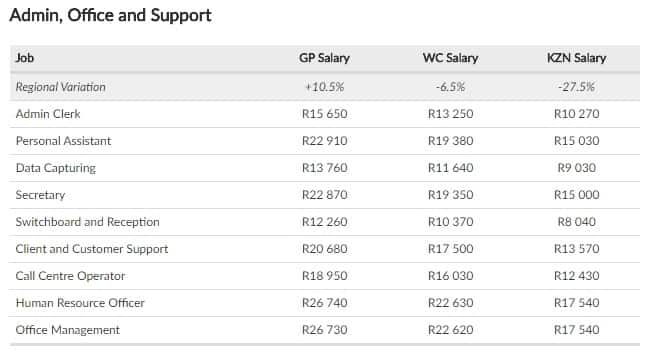660x364 pixels.
Task: Select the KZN Salary column header
Action: coord(576,58)
